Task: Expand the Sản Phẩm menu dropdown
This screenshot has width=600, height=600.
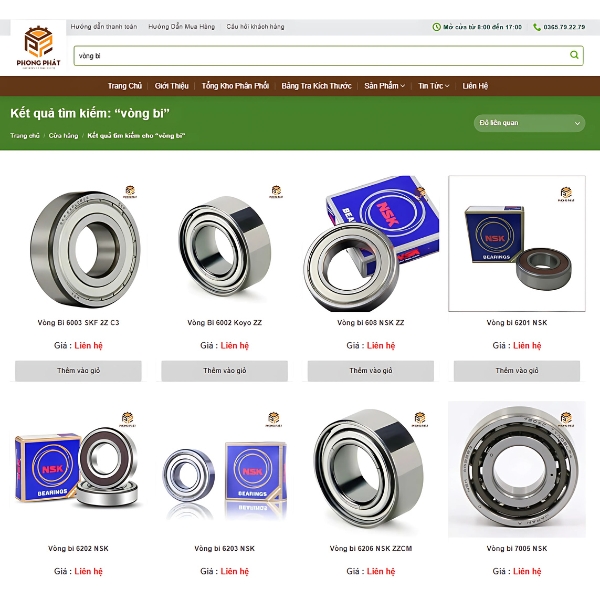Action: (384, 86)
